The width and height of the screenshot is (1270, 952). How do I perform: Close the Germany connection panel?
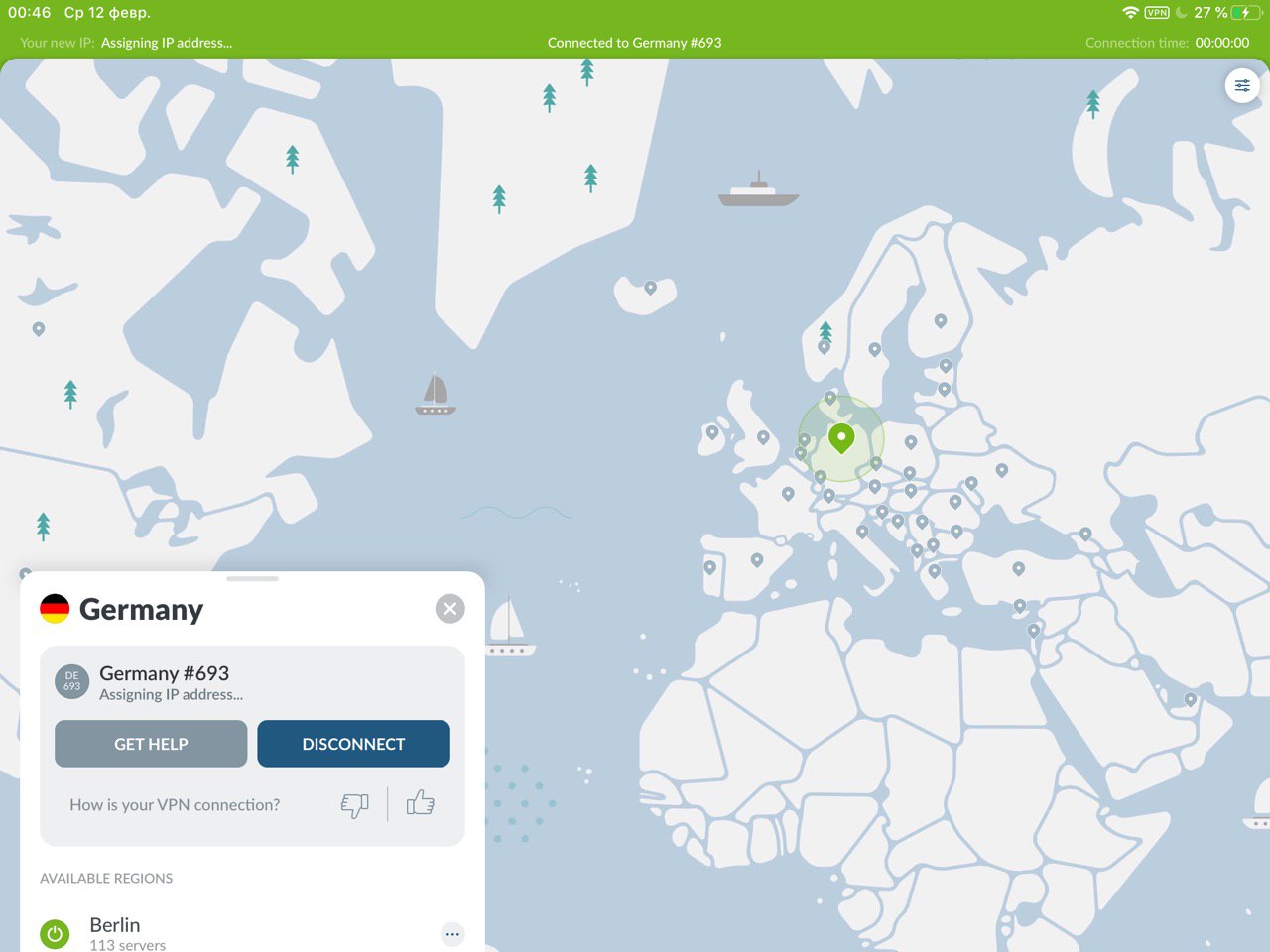click(x=450, y=609)
